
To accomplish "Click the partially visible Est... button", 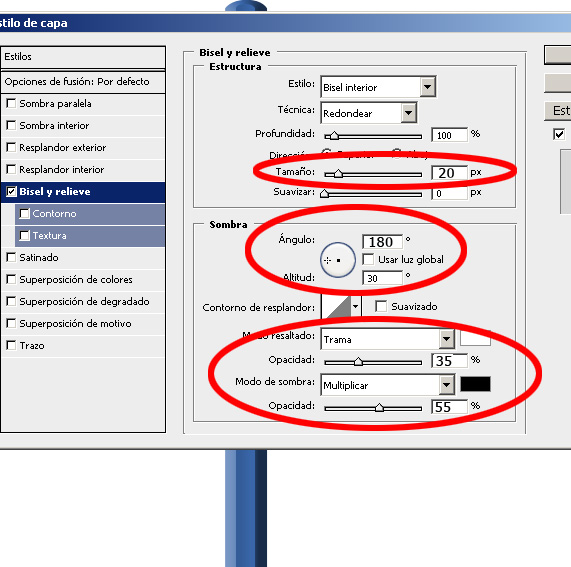I will tap(558, 111).
